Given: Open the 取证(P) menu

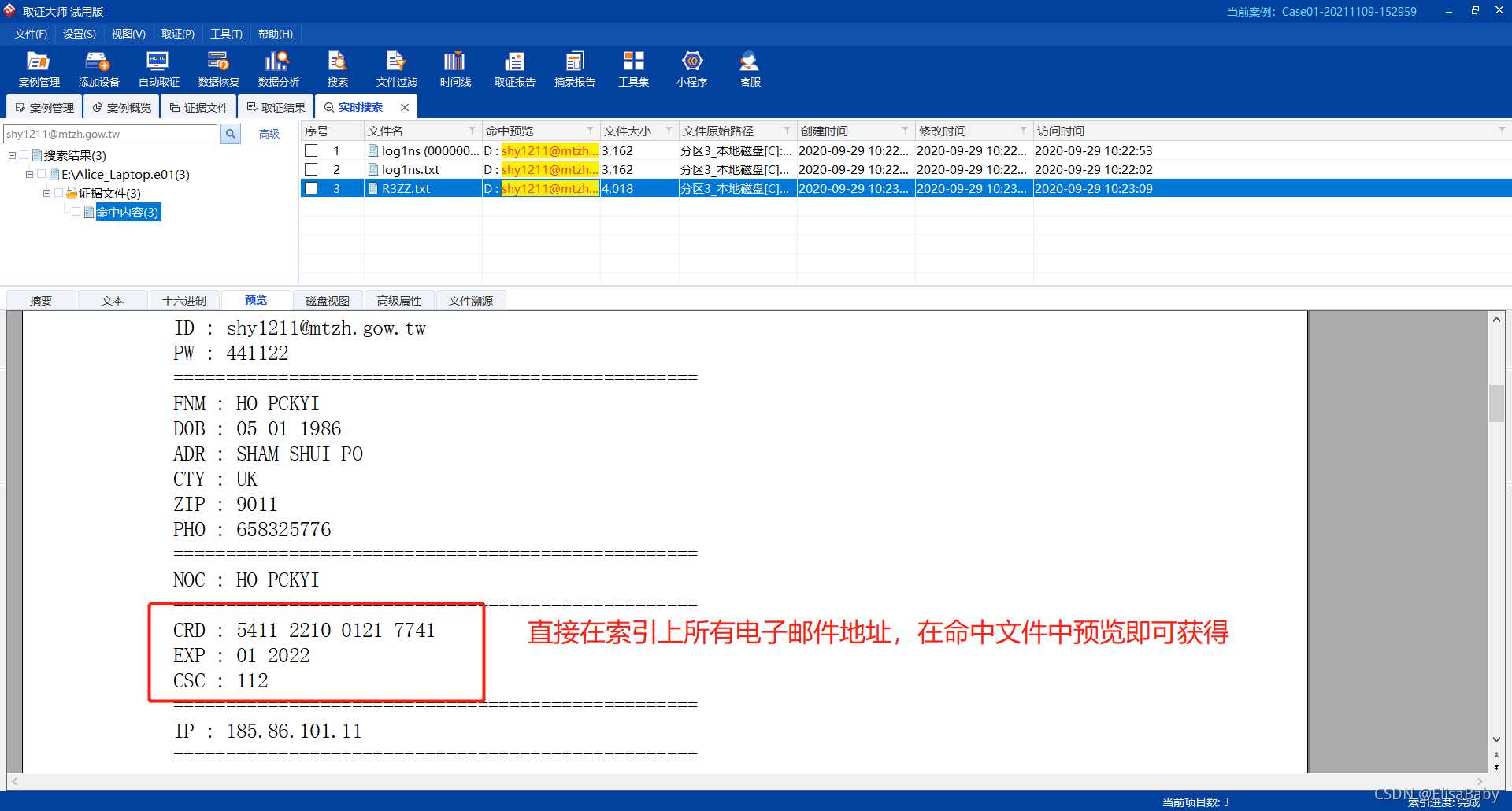Looking at the screenshot, I should [178, 34].
